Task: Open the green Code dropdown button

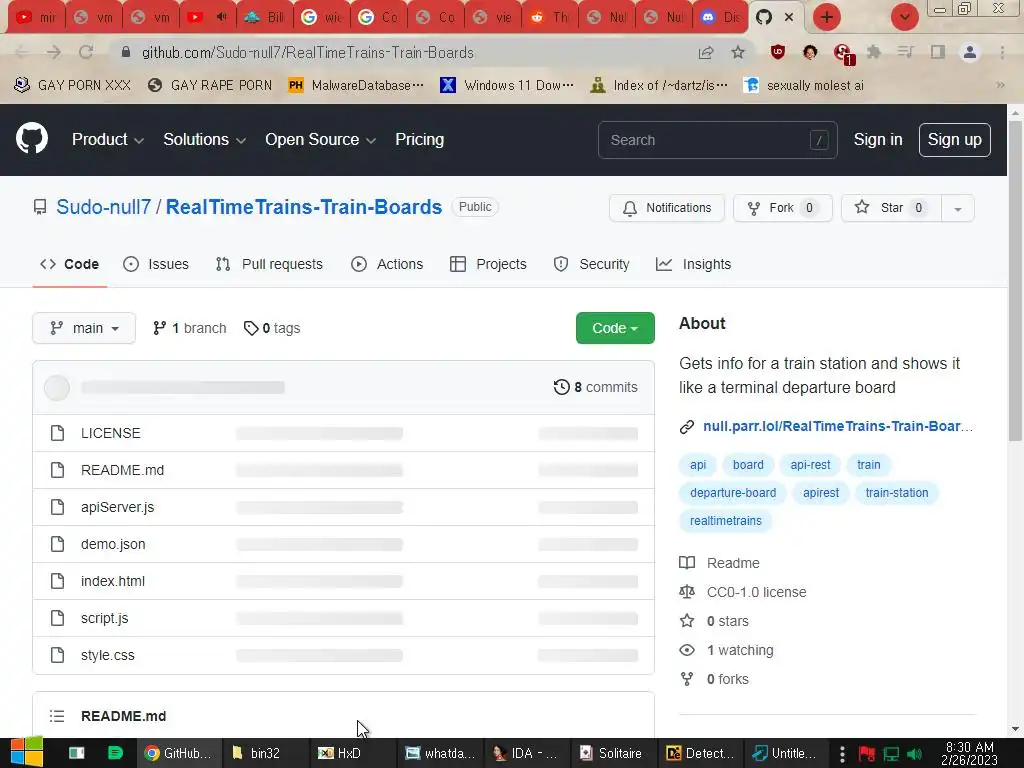Action: click(x=615, y=328)
